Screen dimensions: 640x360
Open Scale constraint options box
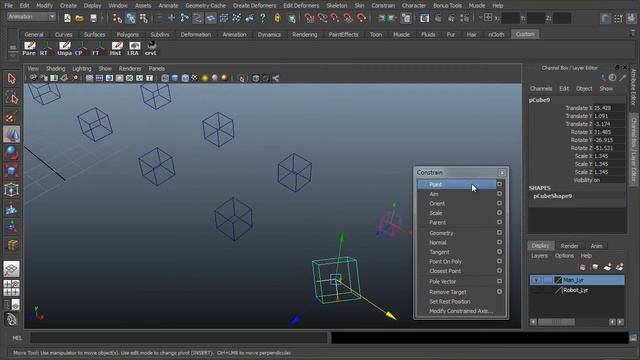click(499, 213)
